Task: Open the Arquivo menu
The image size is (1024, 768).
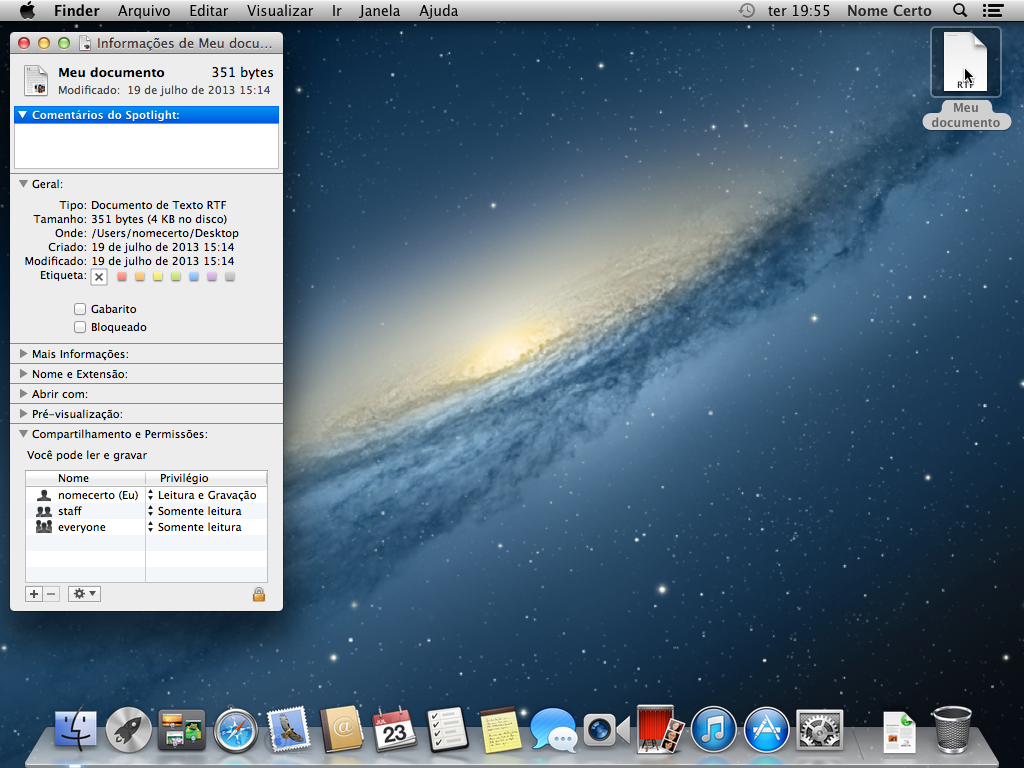Action: [144, 11]
